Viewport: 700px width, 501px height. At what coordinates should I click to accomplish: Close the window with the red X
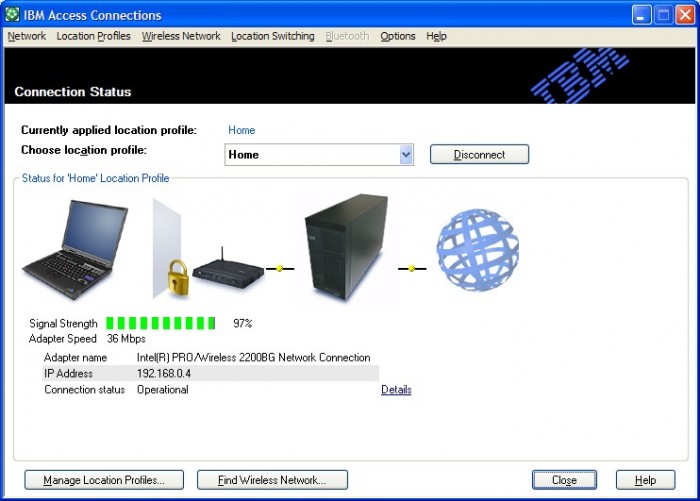(685, 15)
